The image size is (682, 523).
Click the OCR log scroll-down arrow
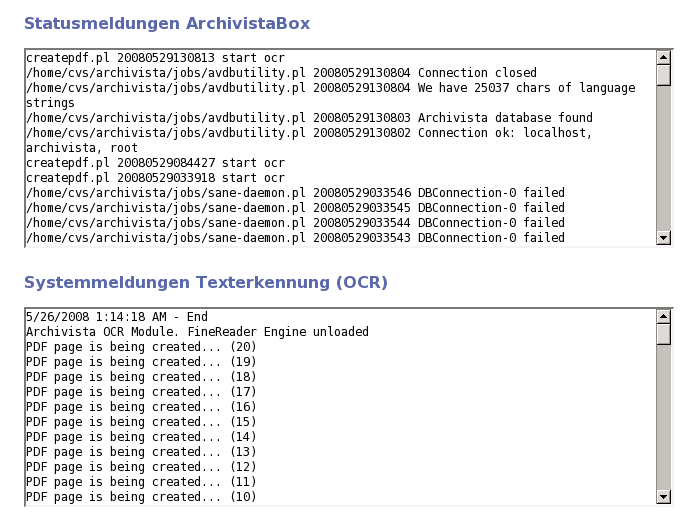[x=663, y=496]
